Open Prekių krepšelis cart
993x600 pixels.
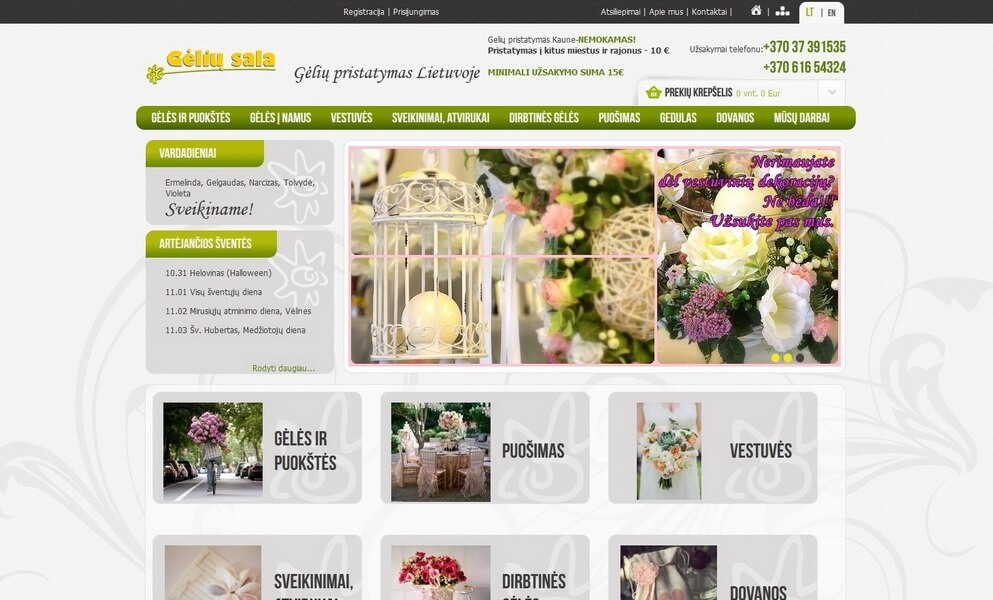click(698, 93)
